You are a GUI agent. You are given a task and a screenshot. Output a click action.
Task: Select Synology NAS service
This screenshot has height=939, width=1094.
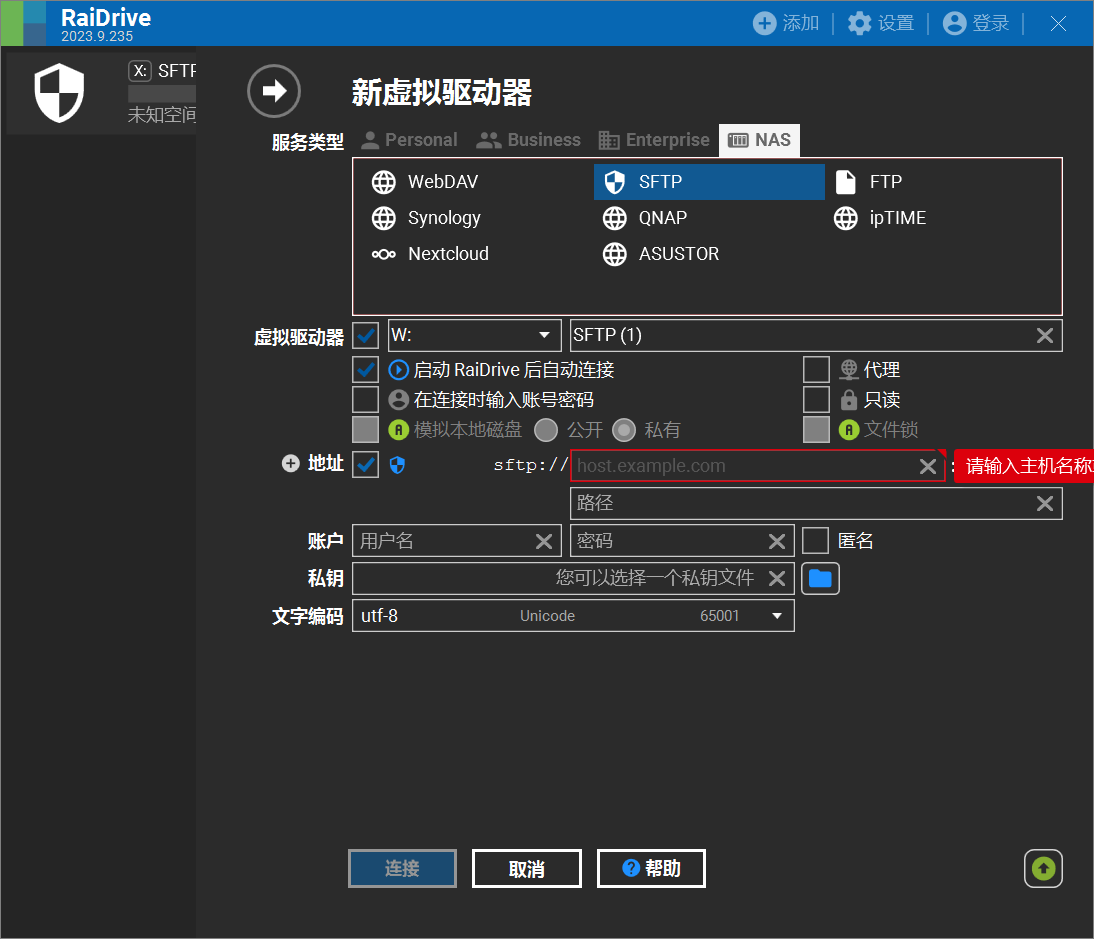[426, 218]
